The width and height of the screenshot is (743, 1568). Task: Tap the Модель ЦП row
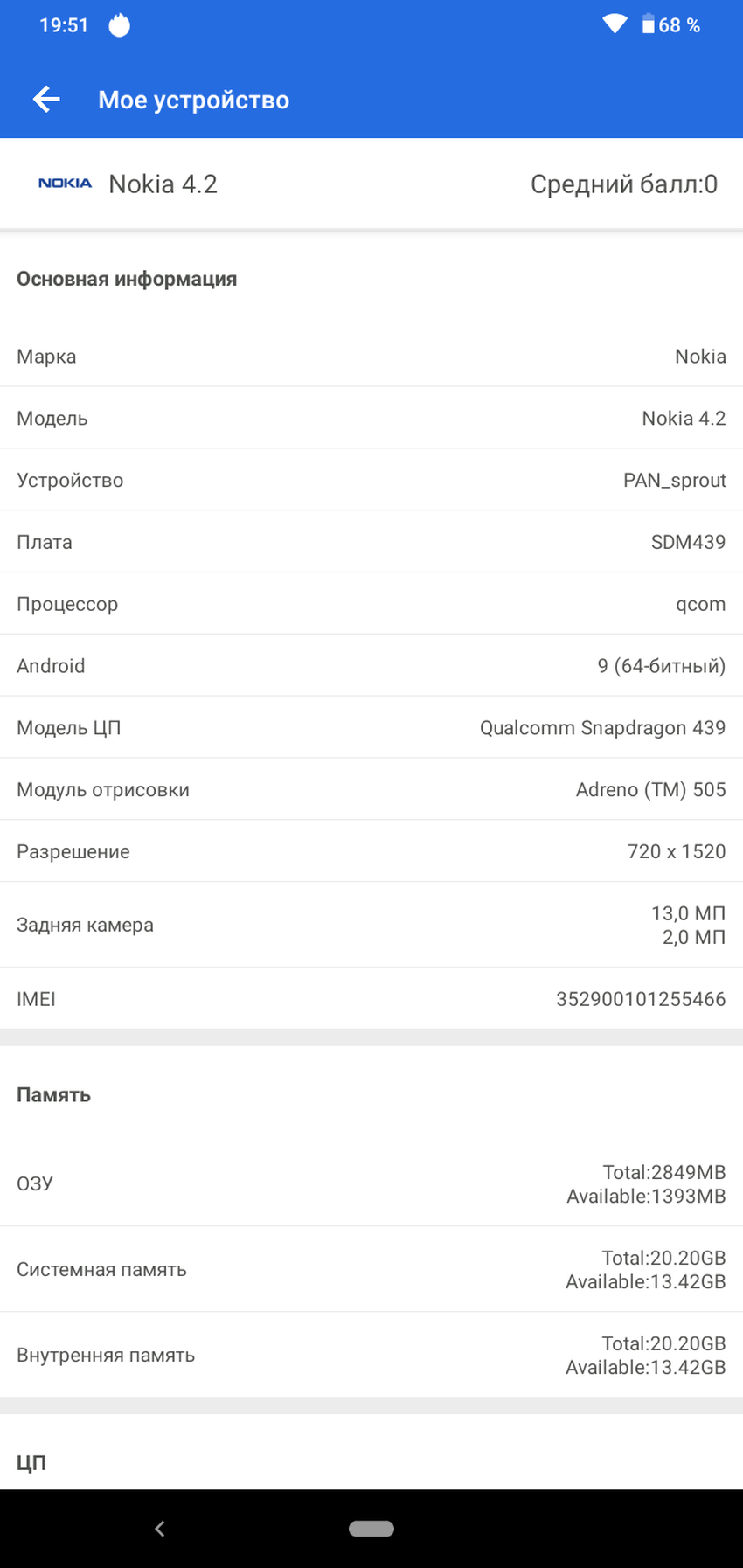coord(371,728)
